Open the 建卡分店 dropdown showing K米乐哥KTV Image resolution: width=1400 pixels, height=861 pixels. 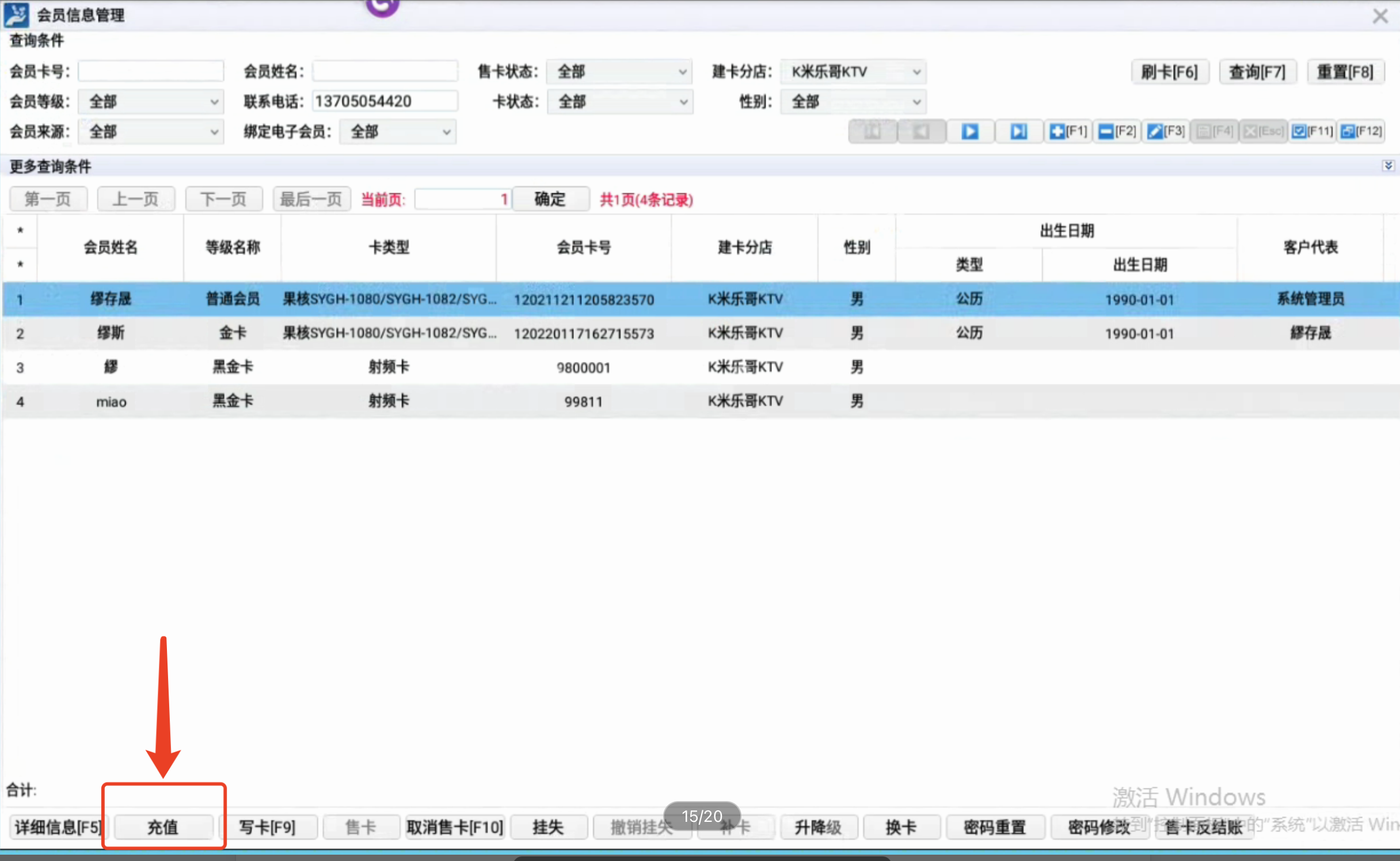(x=853, y=71)
